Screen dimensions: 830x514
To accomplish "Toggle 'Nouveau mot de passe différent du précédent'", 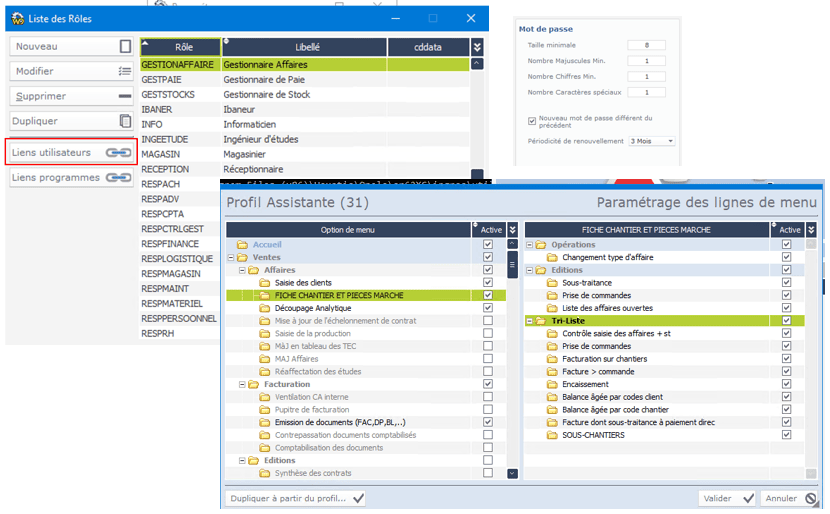I will 532,121.
